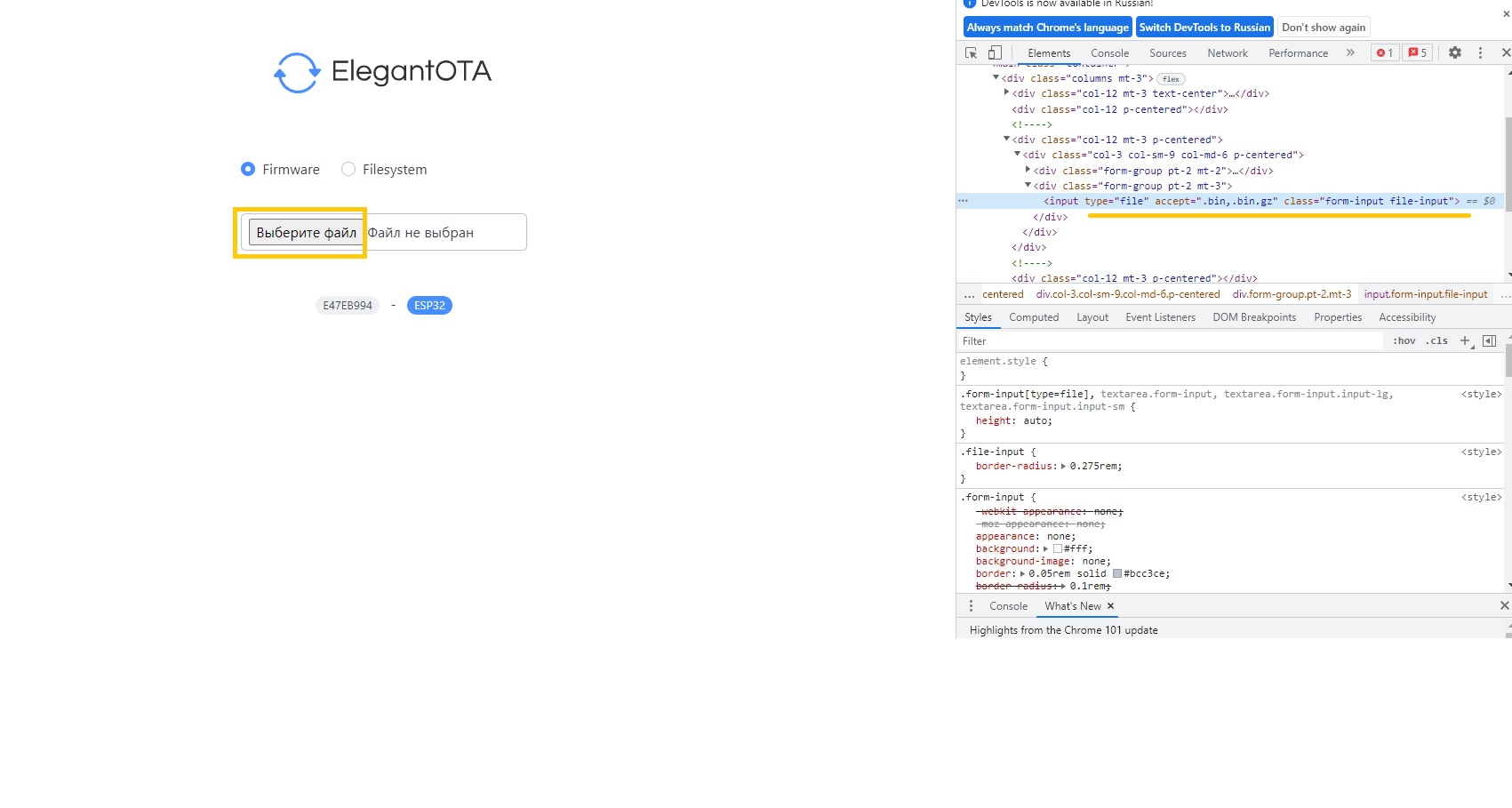Focus the Styles Filter input field
1512x808 pixels.
1171,341
